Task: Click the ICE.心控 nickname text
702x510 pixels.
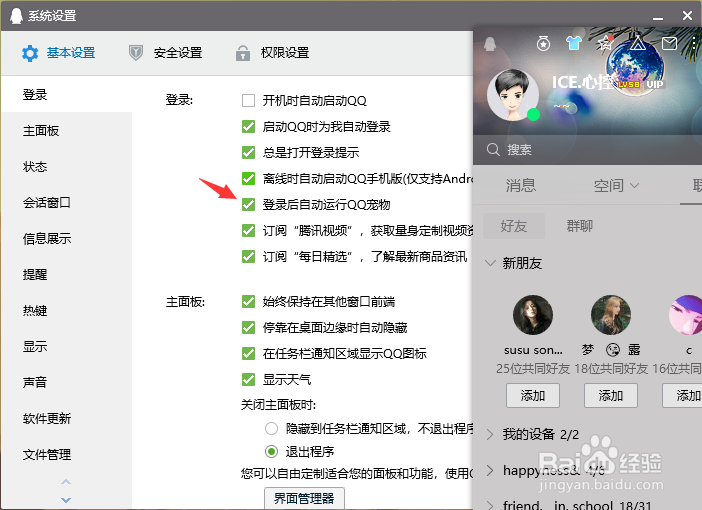Action: click(582, 82)
